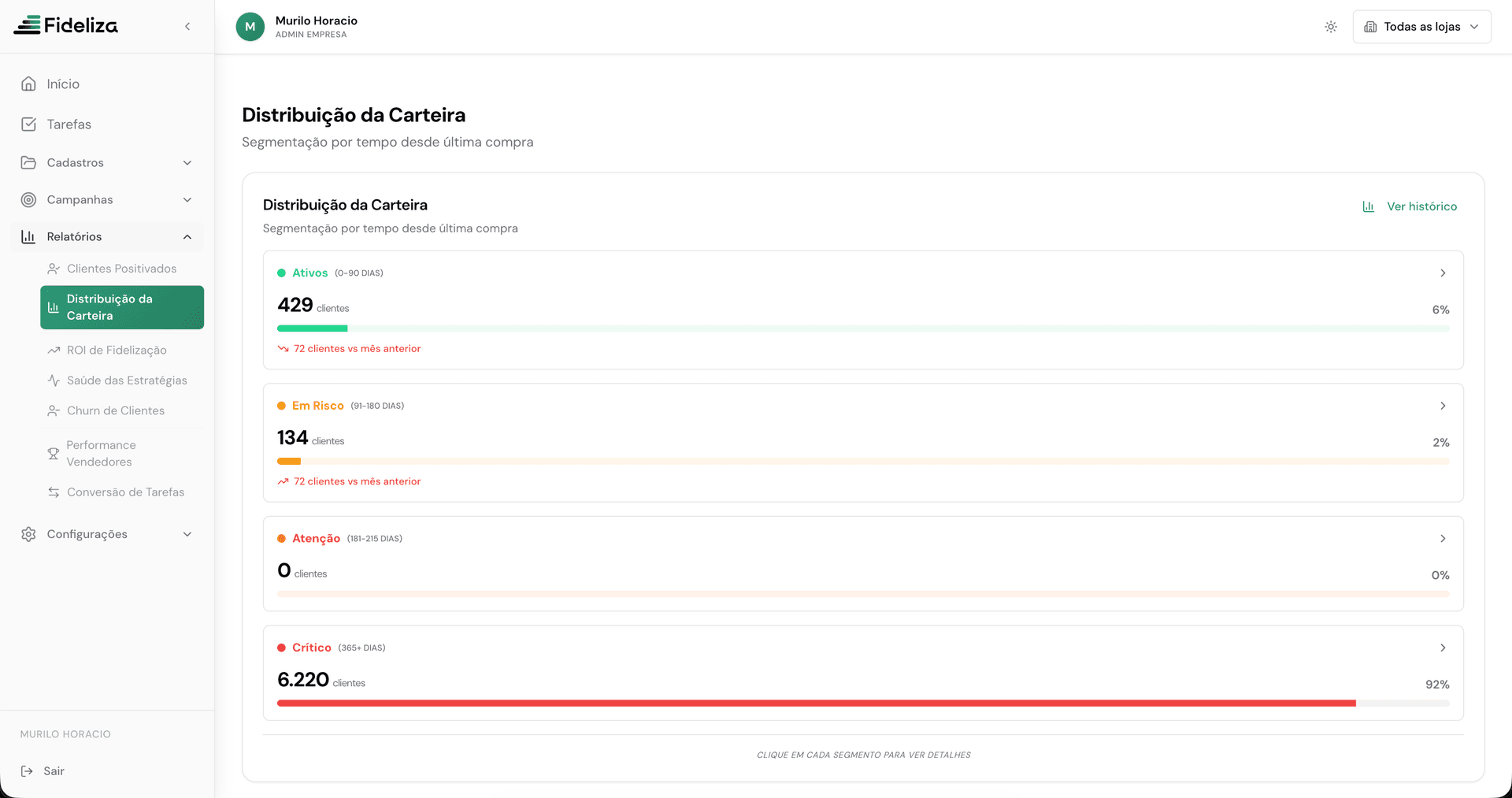Click the Saúde das Estratégias pulse icon

pos(54,380)
